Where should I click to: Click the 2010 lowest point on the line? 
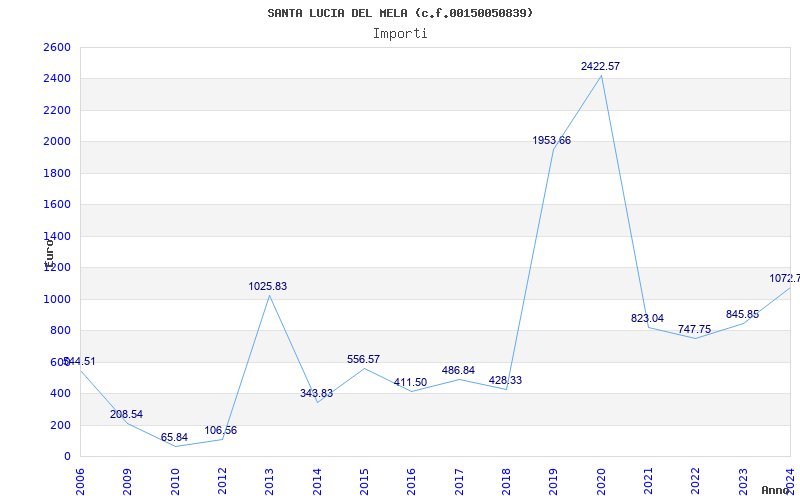tap(175, 446)
